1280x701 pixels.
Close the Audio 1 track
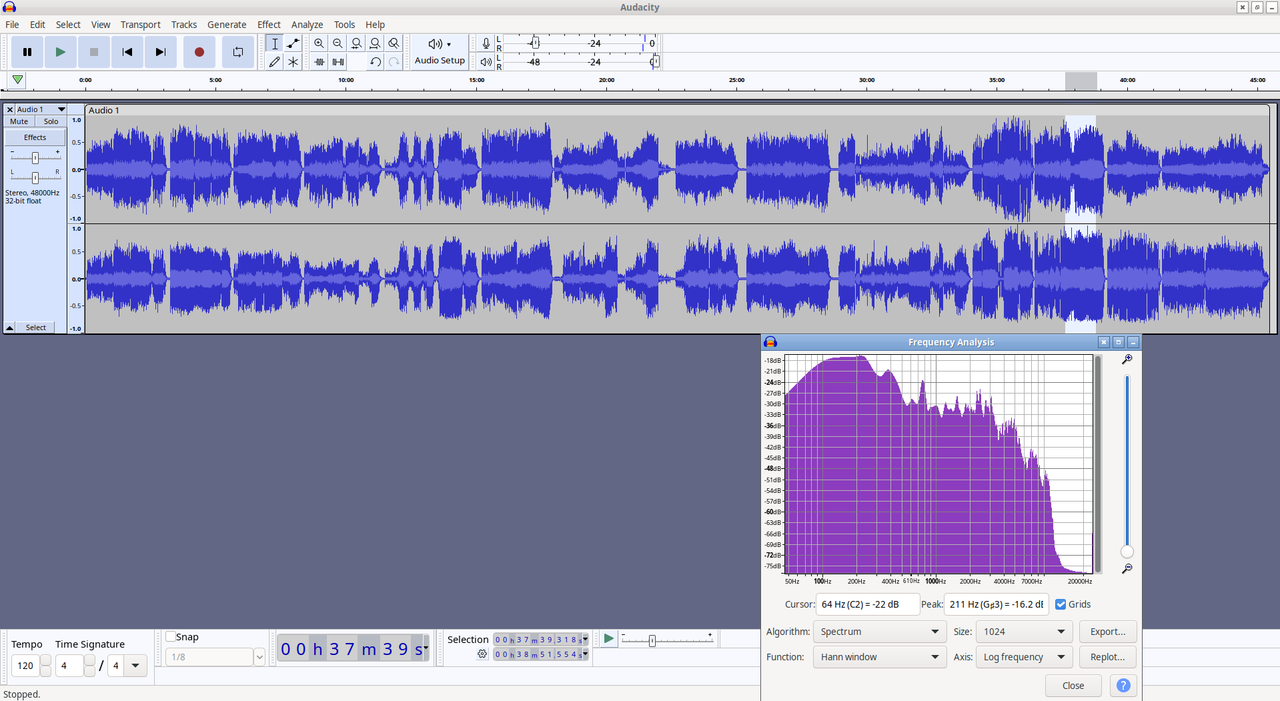click(x=10, y=109)
